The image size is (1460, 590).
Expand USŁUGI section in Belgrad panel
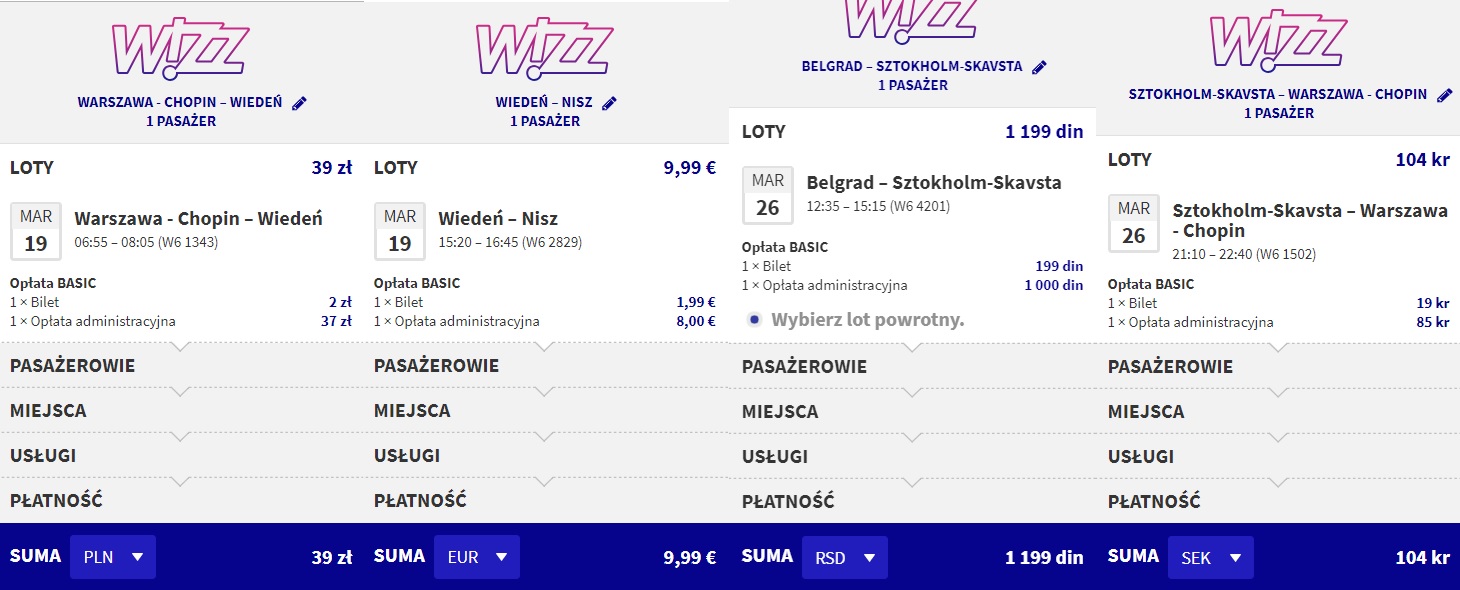[x=913, y=457]
